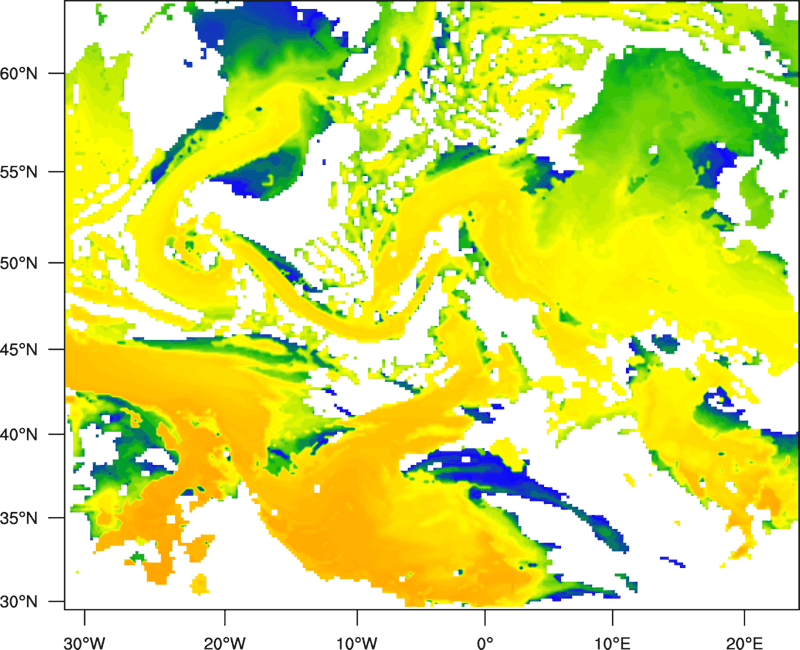The width and height of the screenshot is (800, 650).
Task: Click the 0° longitude label
Action: coord(485,643)
